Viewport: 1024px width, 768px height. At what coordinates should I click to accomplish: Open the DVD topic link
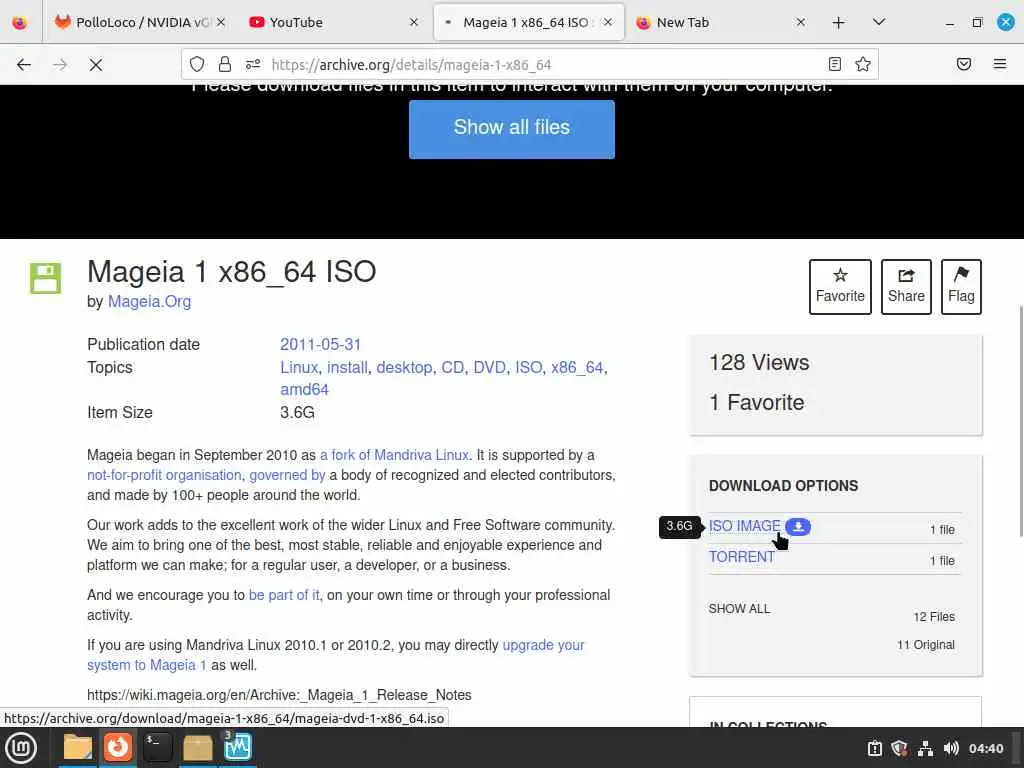coord(490,367)
